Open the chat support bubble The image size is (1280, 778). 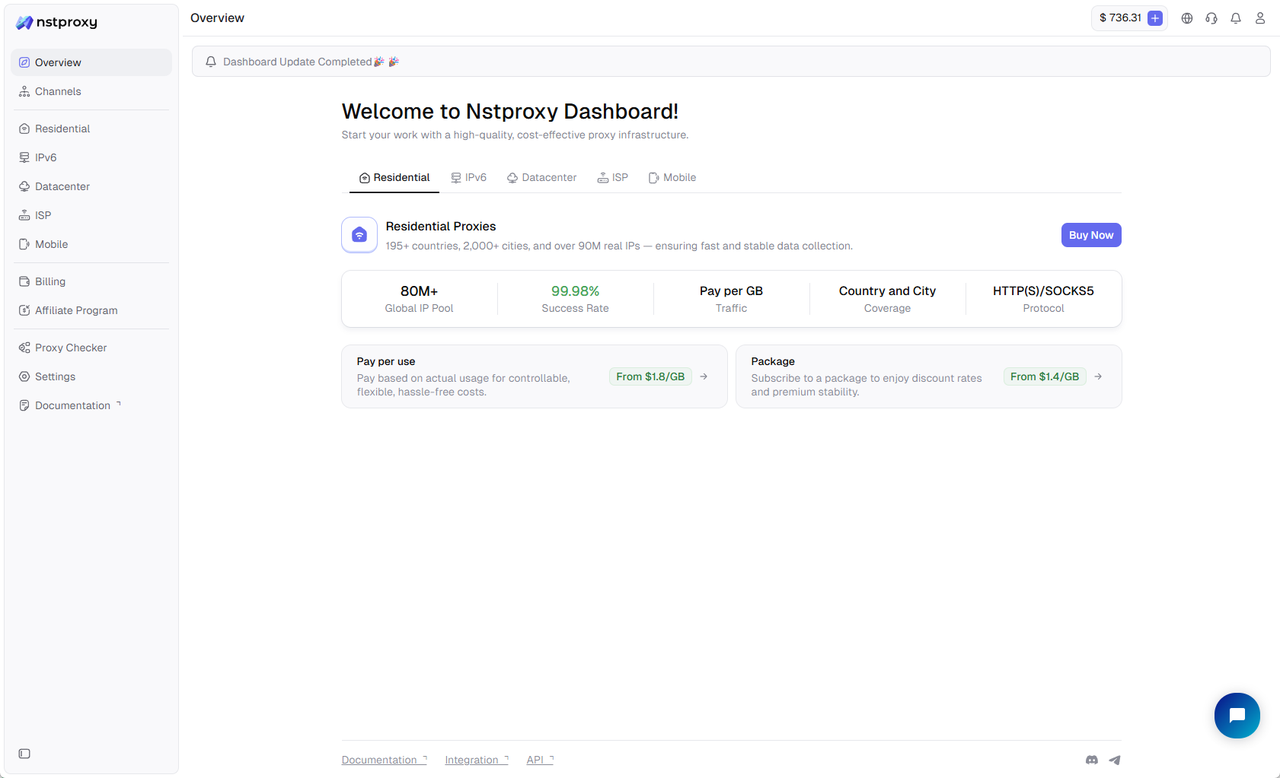pyautogui.click(x=1237, y=715)
